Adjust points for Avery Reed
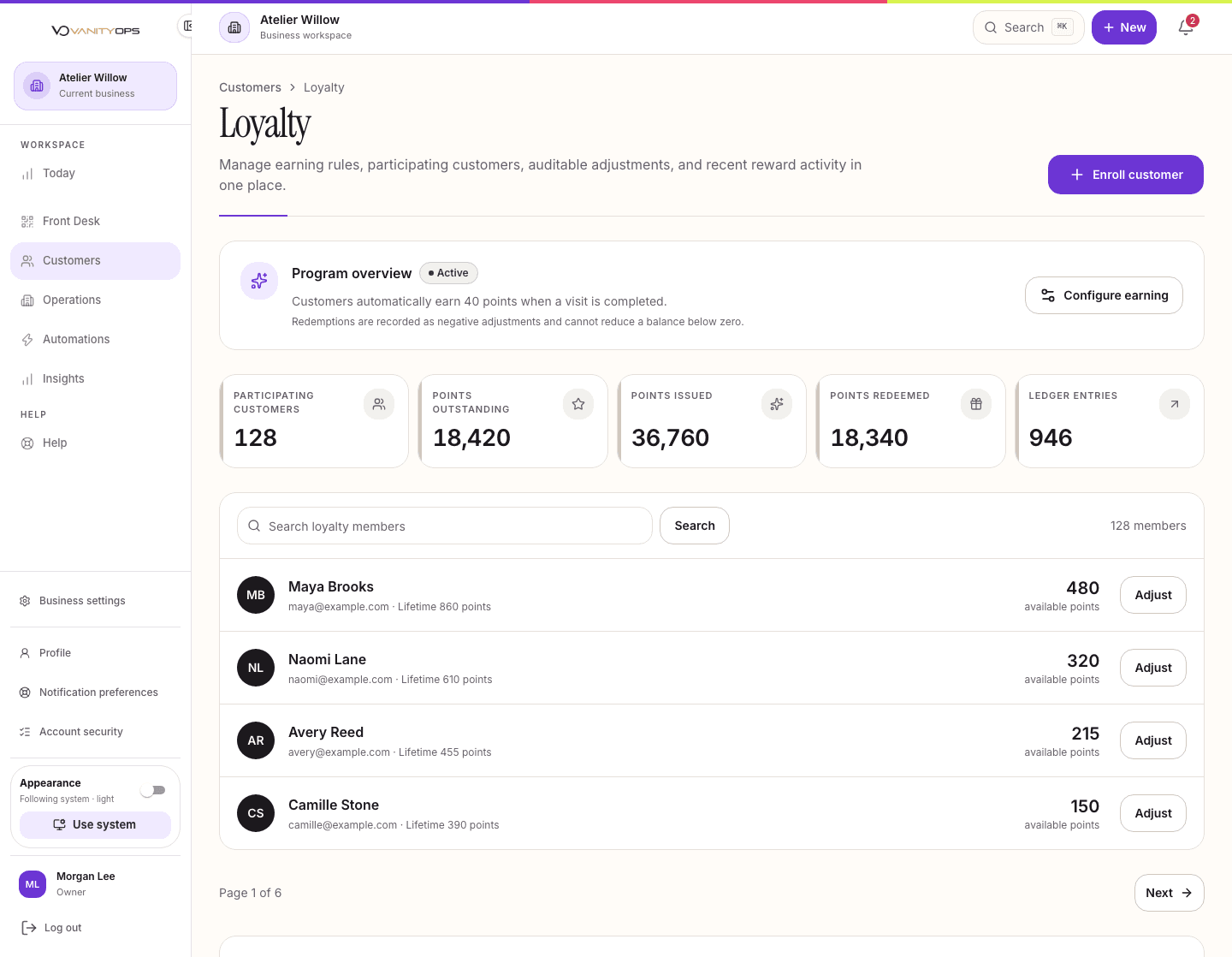 coord(1153,740)
